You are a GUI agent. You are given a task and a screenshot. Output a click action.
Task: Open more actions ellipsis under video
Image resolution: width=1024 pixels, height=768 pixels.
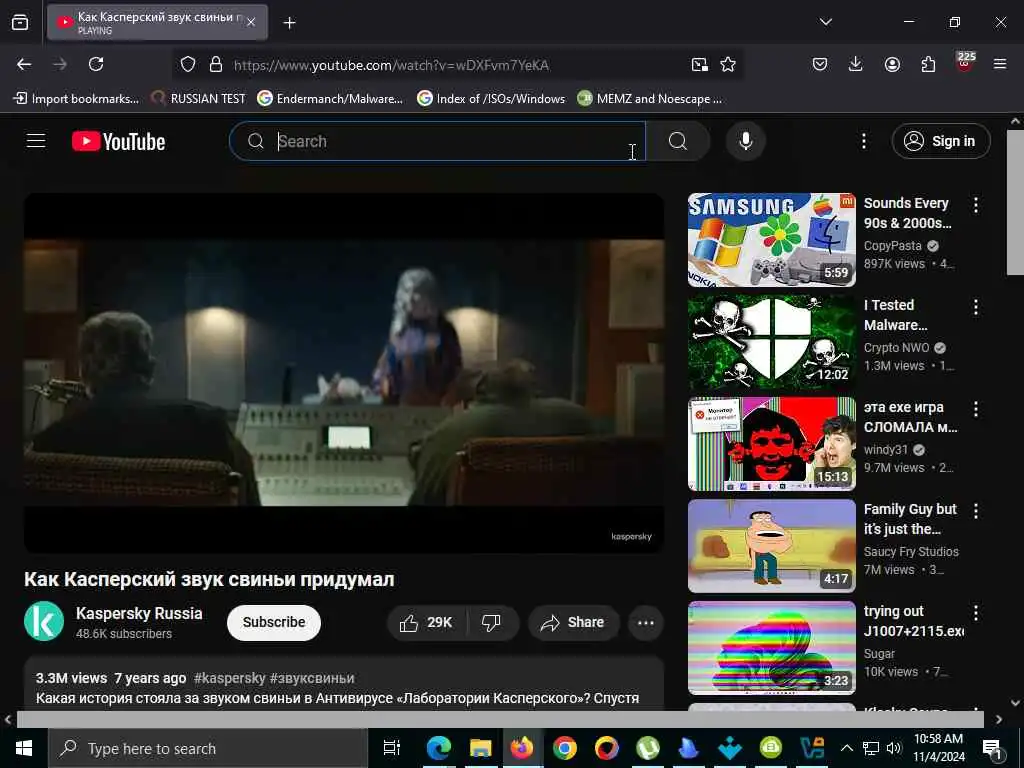[x=645, y=622]
